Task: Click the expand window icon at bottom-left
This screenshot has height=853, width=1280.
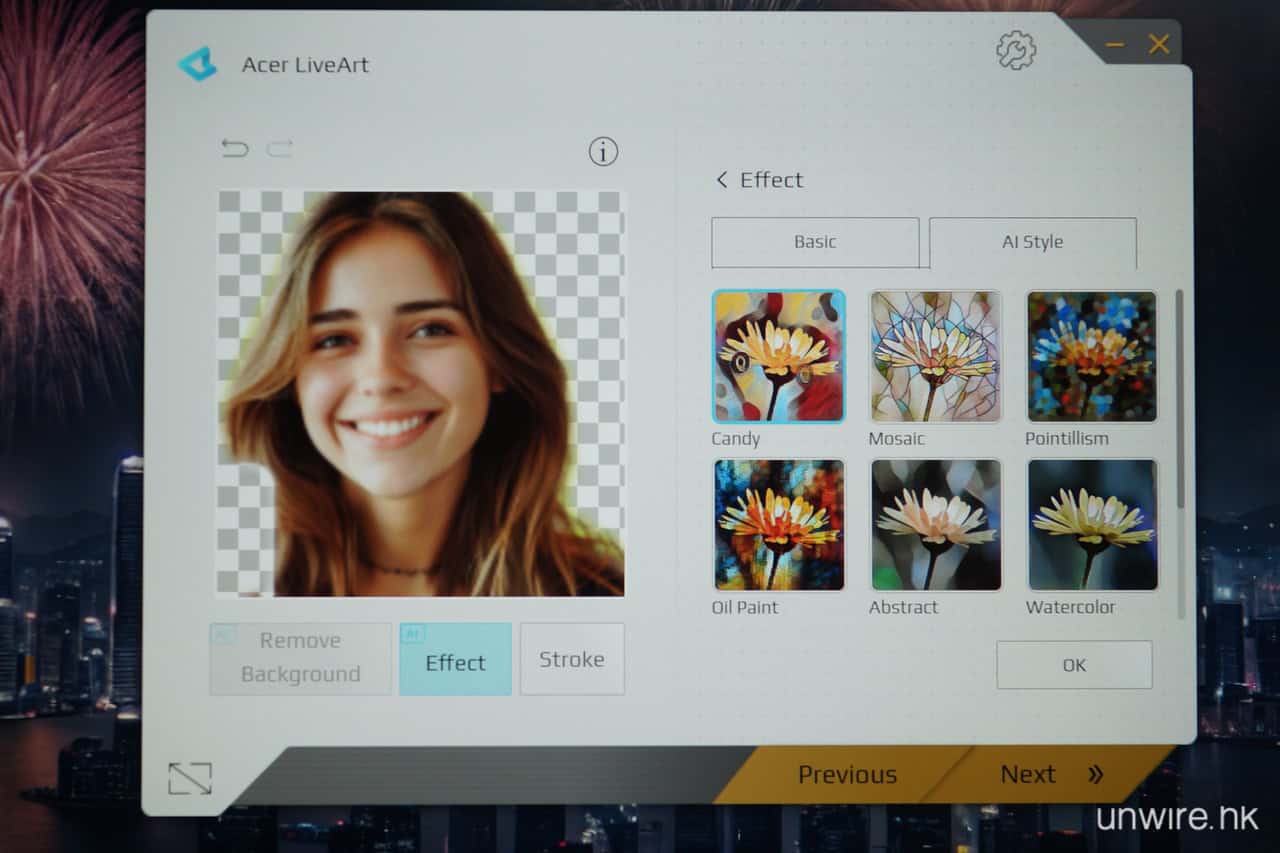Action: 190,778
